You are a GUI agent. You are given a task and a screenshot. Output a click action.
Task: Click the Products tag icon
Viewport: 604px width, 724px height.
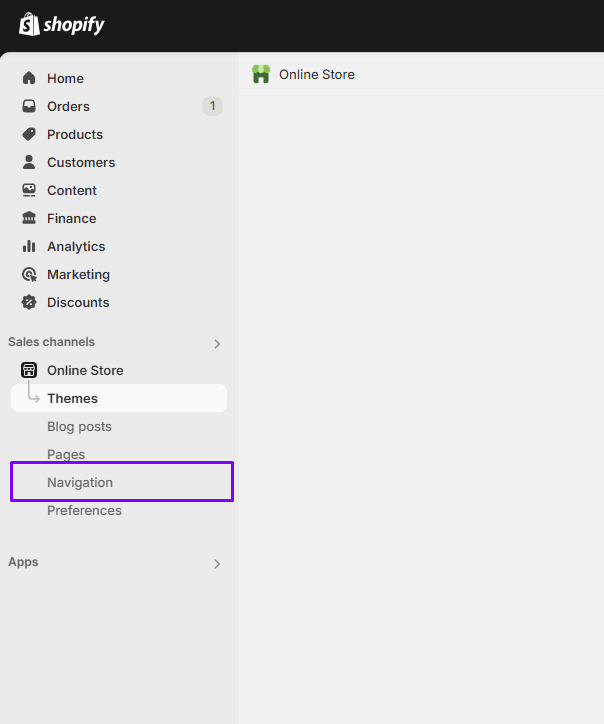pos(29,134)
